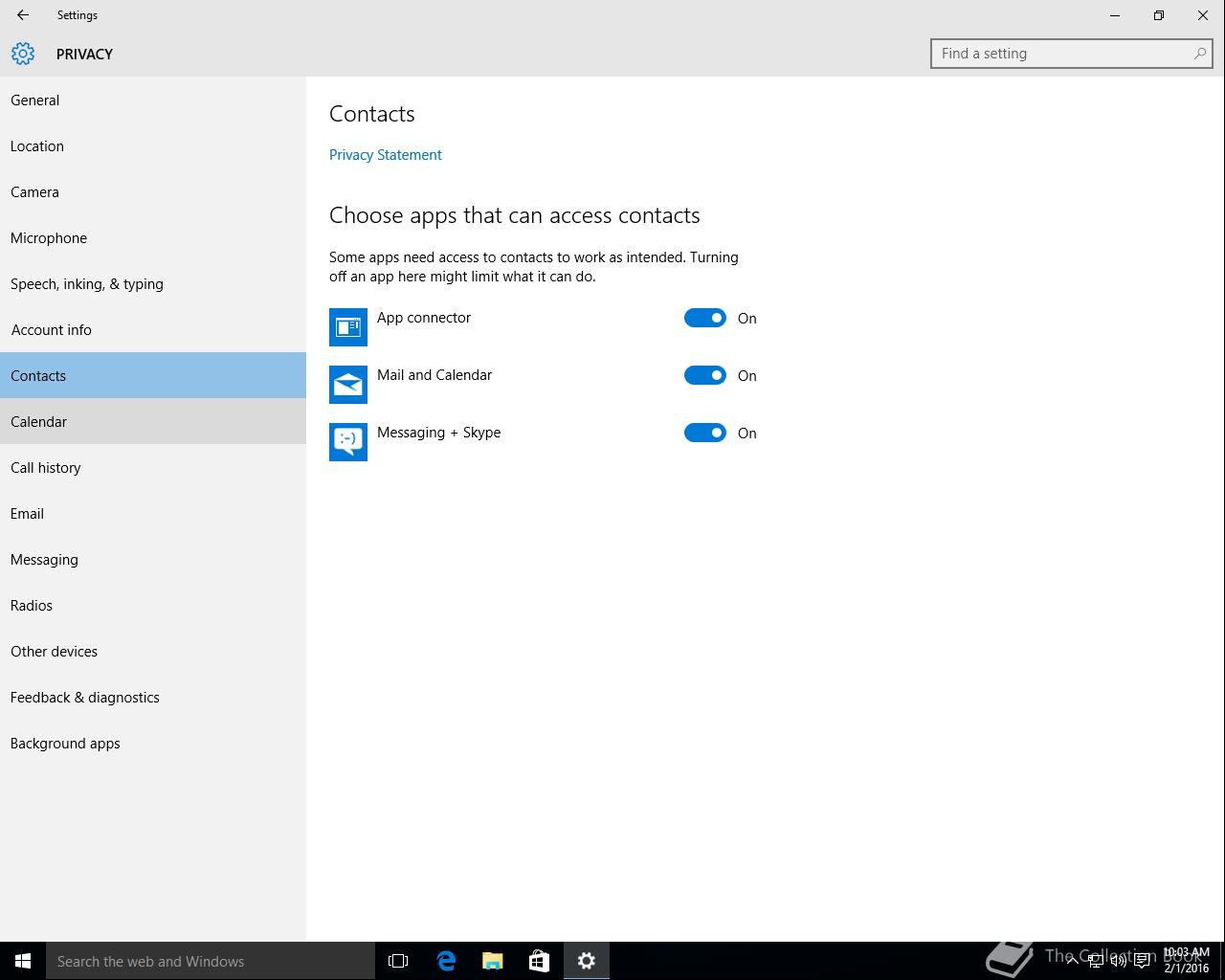This screenshot has height=980, width=1225.
Task: Click the Messaging + Skype chat icon
Action: click(348, 442)
